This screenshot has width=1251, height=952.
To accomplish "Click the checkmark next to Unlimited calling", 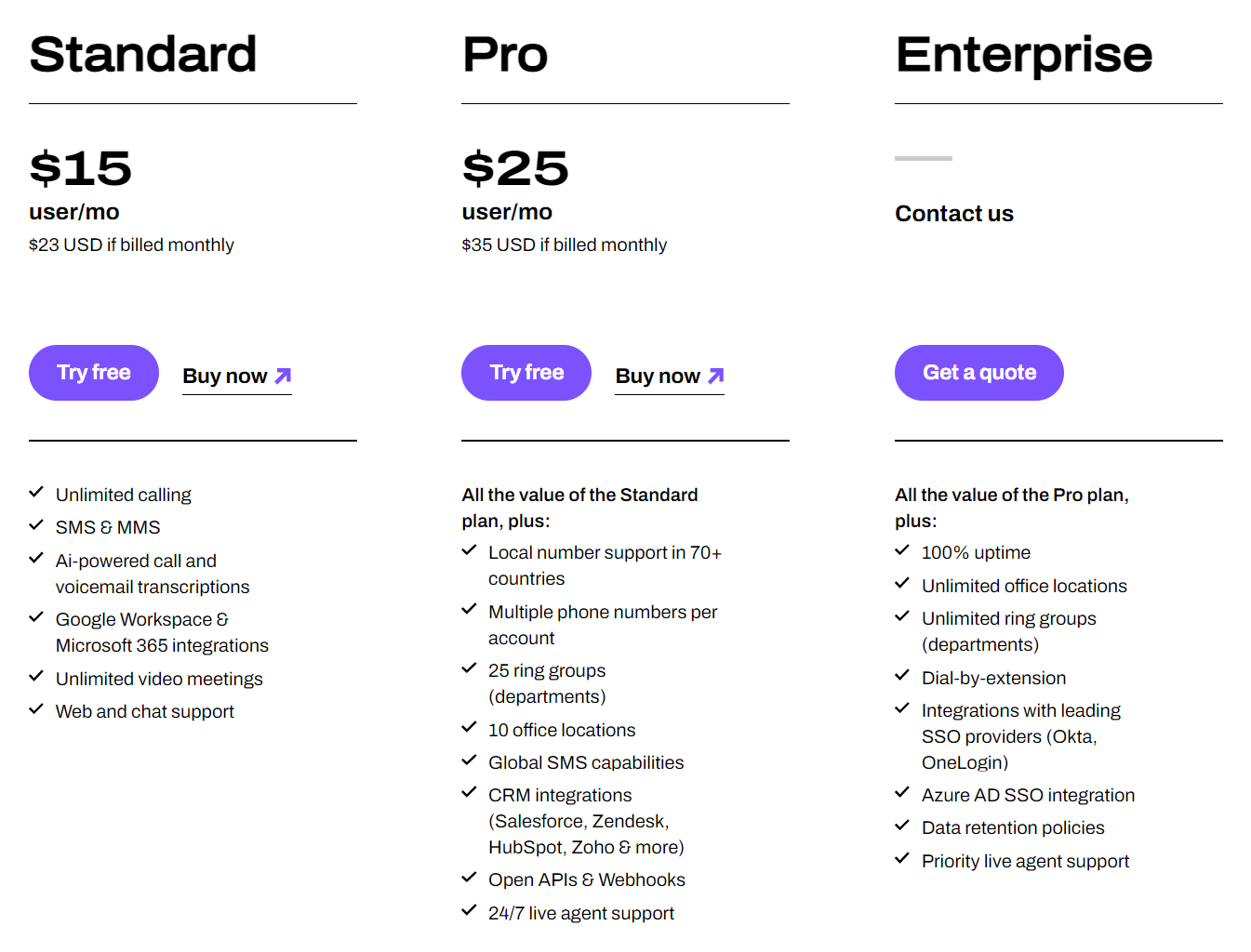I will 36,493.
